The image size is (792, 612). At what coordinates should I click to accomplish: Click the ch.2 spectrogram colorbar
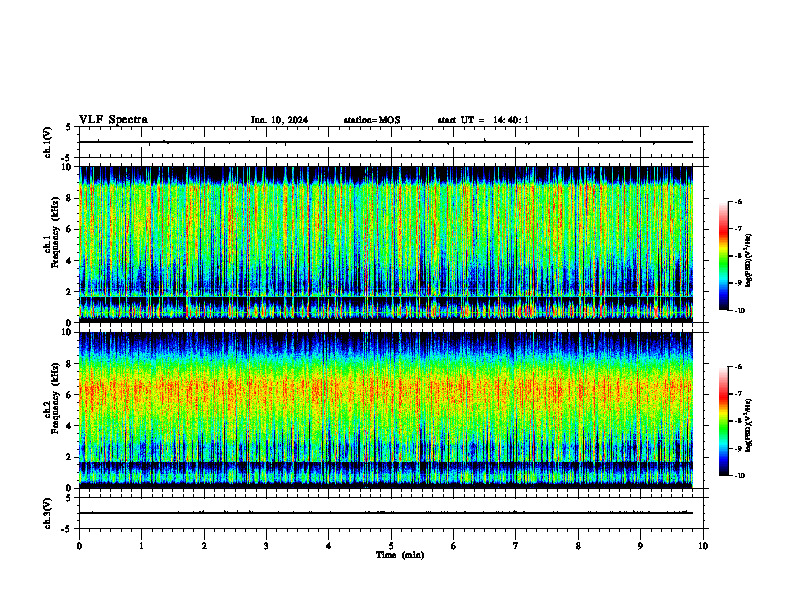(x=723, y=421)
